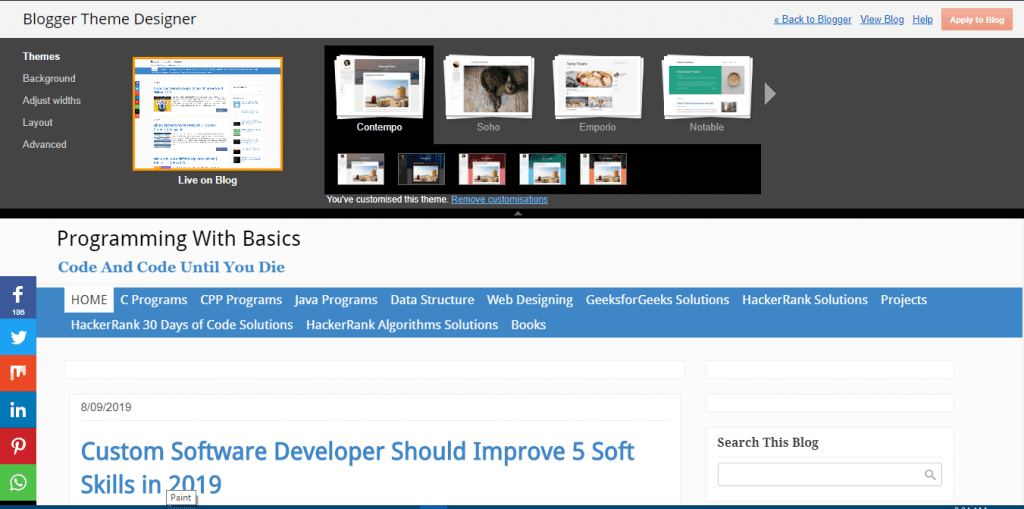Open the View Blog link

[882, 20]
